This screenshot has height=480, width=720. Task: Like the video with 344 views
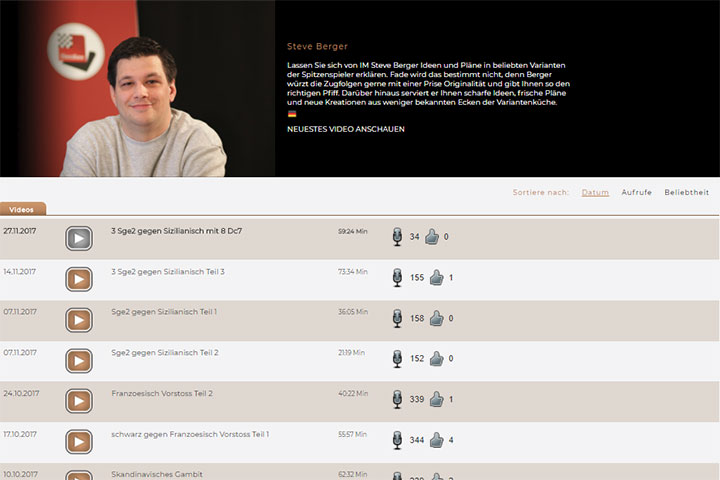click(436, 440)
